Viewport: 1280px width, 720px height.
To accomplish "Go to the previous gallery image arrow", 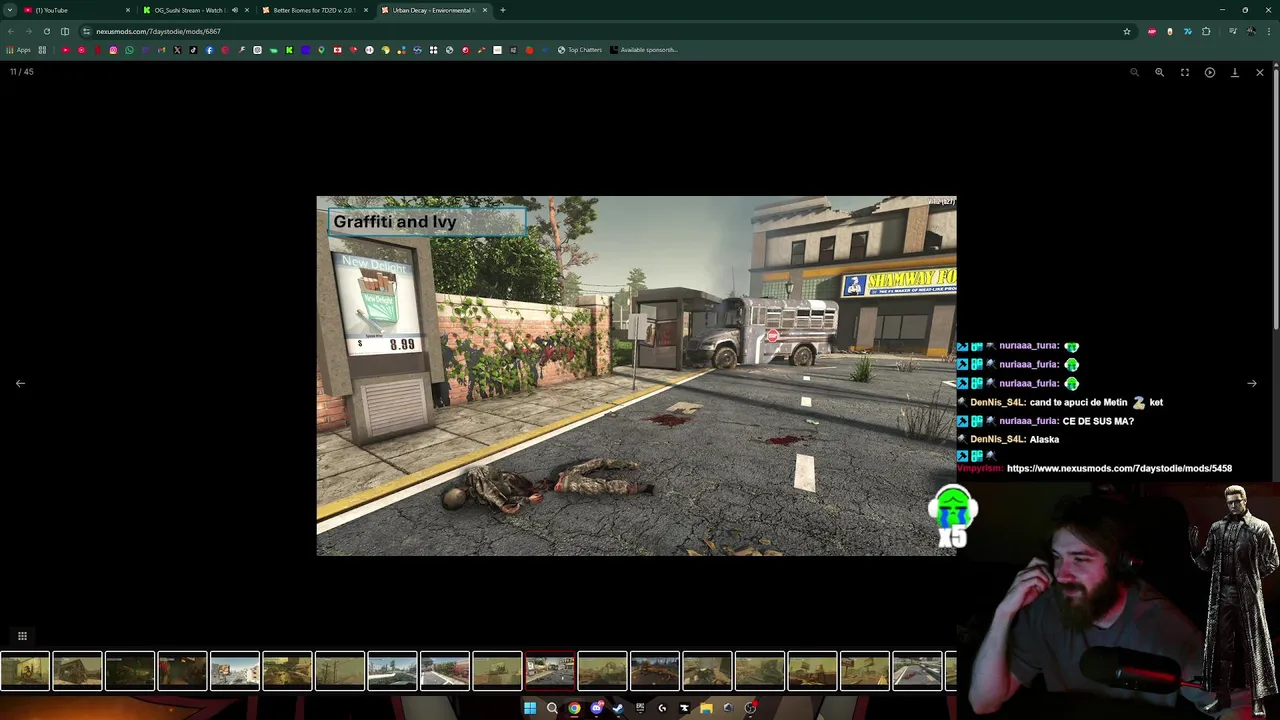I will pyautogui.click(x=20, y=383).
